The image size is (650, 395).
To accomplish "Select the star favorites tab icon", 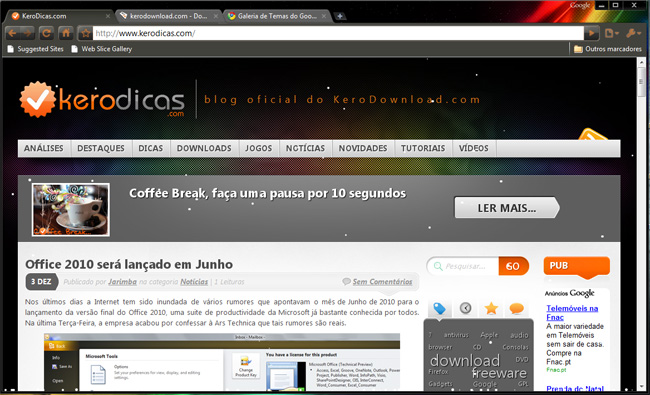I will (x=491, y=308).
